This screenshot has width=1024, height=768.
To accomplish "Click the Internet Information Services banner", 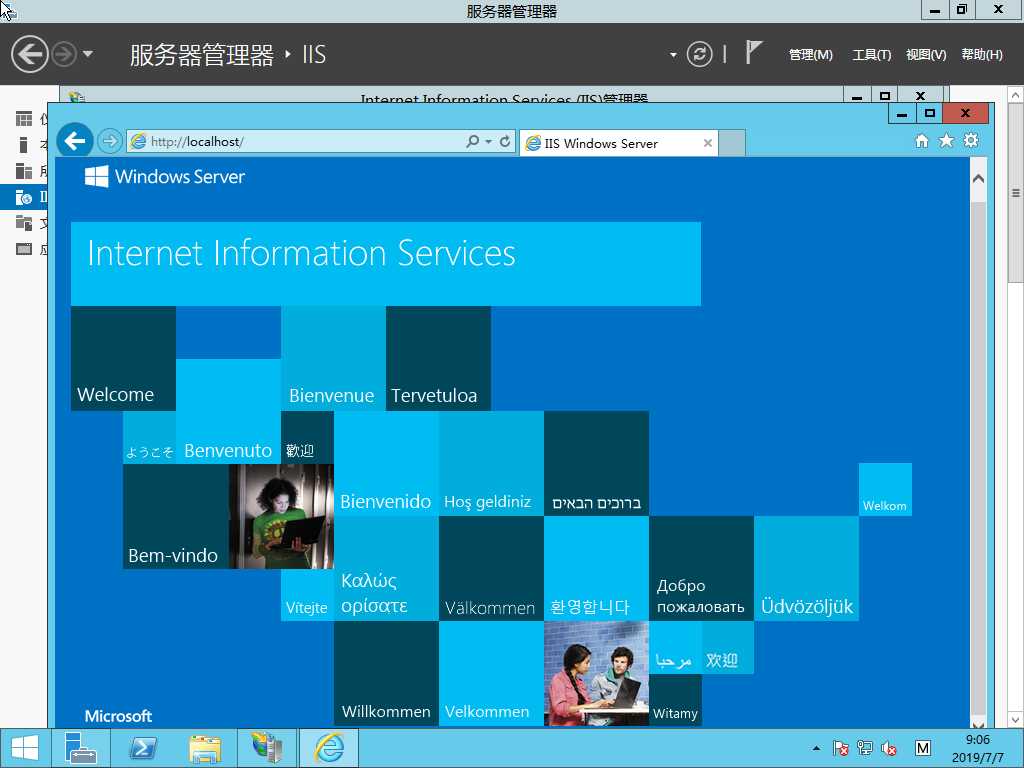I will click(385, 264).
